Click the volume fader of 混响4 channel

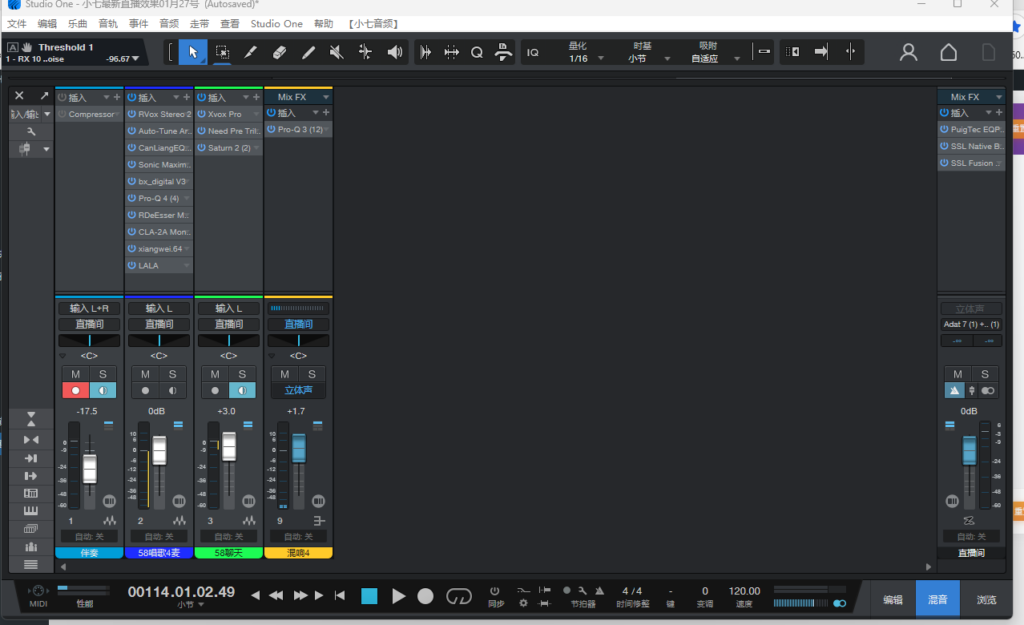(298, 447)
